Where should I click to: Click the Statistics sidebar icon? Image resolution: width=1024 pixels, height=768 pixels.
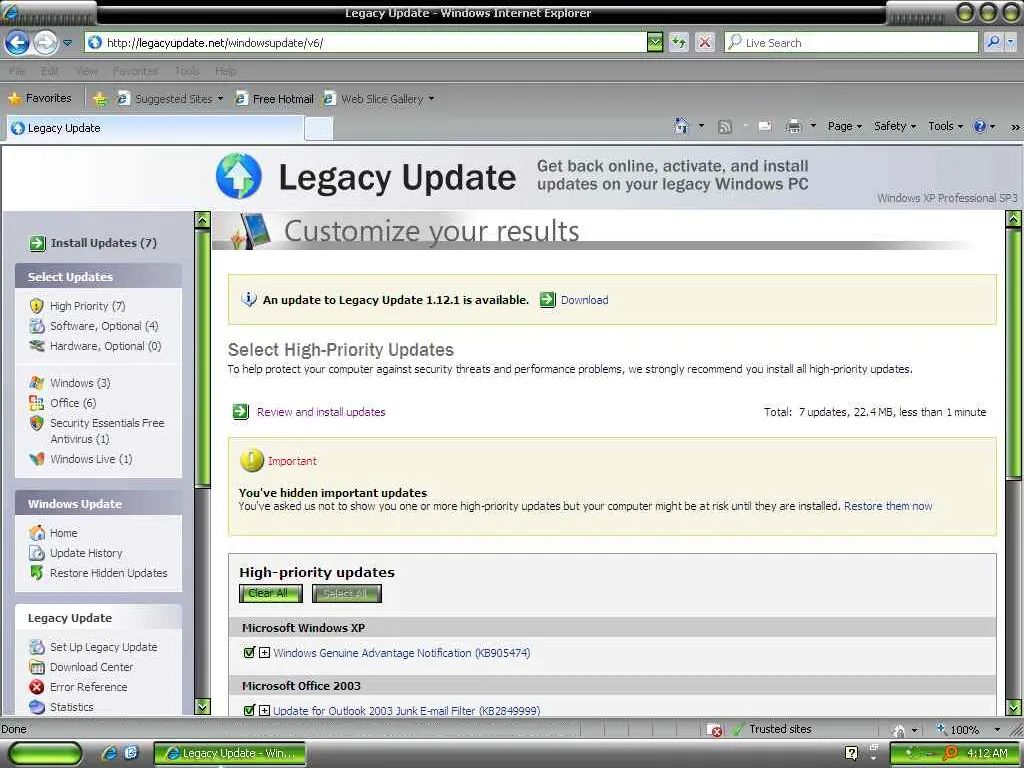click(37, 707)
